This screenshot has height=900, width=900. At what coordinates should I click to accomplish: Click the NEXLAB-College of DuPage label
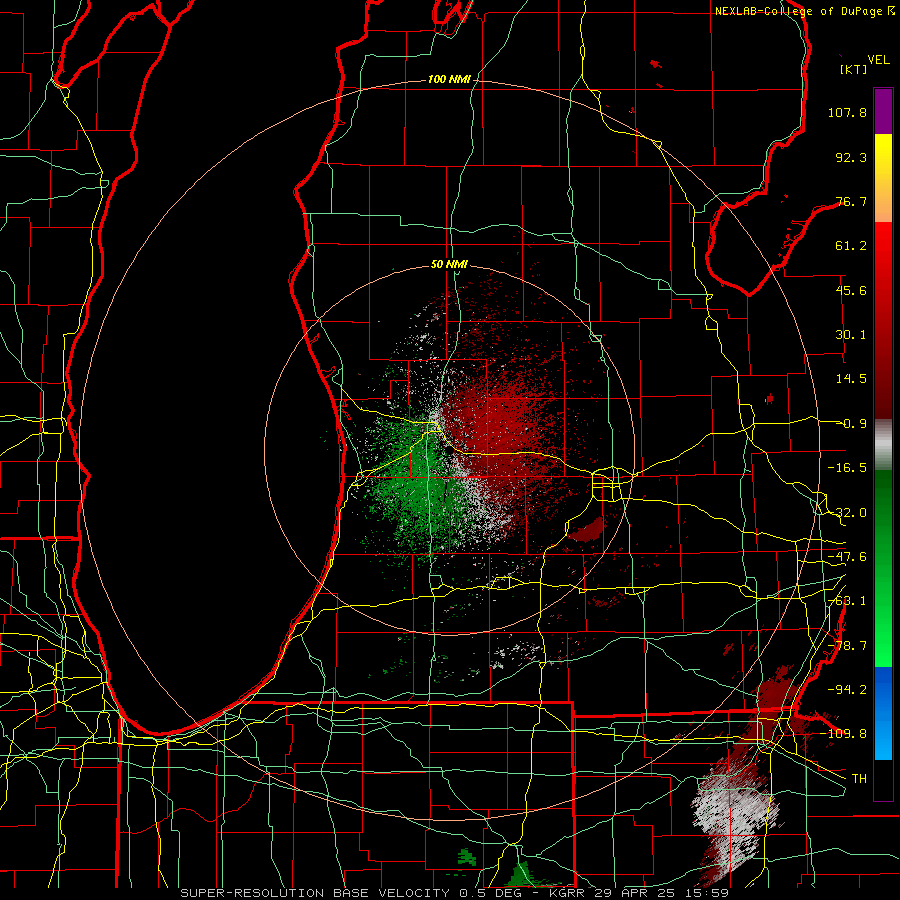[x=799, y=11]
